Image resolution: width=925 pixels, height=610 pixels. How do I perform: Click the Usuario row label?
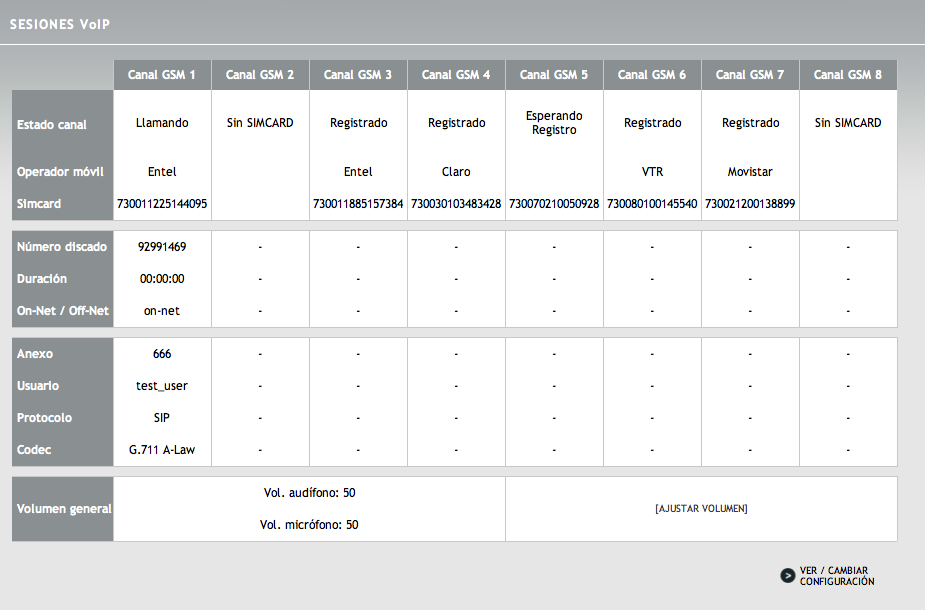38,385
